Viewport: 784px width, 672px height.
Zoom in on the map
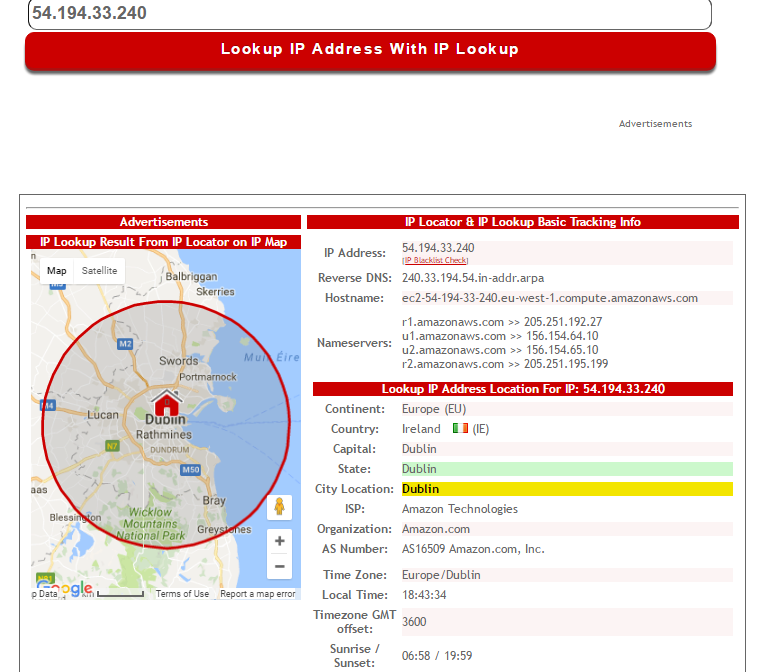pos(280,541)
